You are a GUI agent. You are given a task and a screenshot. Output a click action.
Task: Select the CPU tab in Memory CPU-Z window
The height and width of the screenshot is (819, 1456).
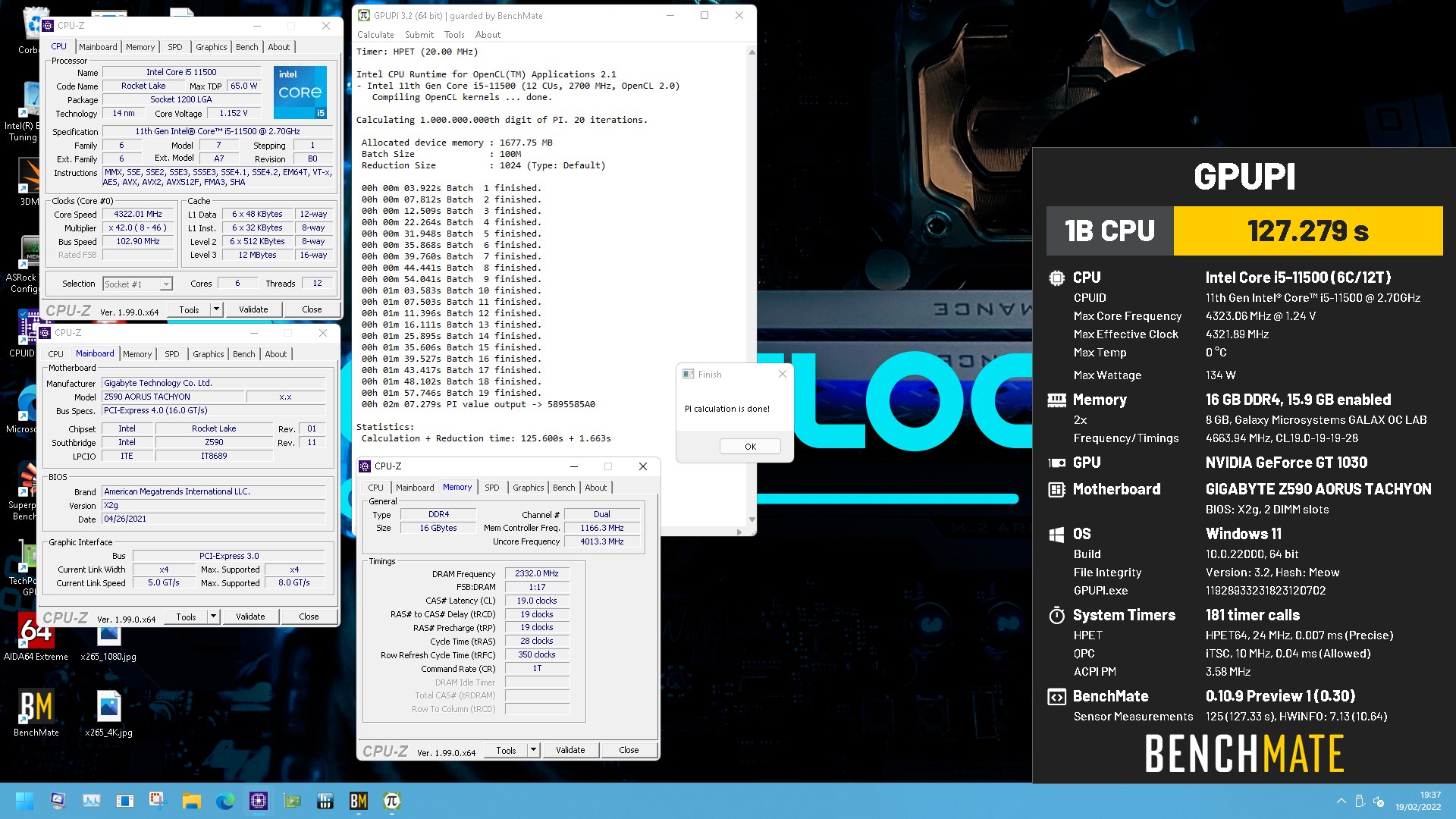(x=375, y=488)
